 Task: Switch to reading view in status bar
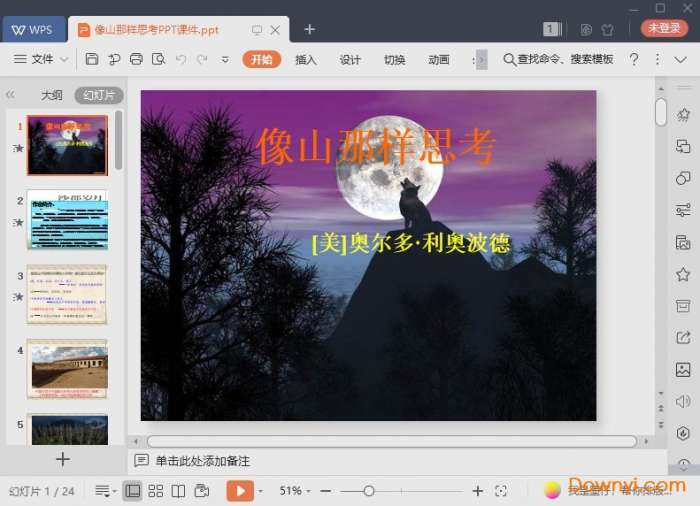point(178,491)
